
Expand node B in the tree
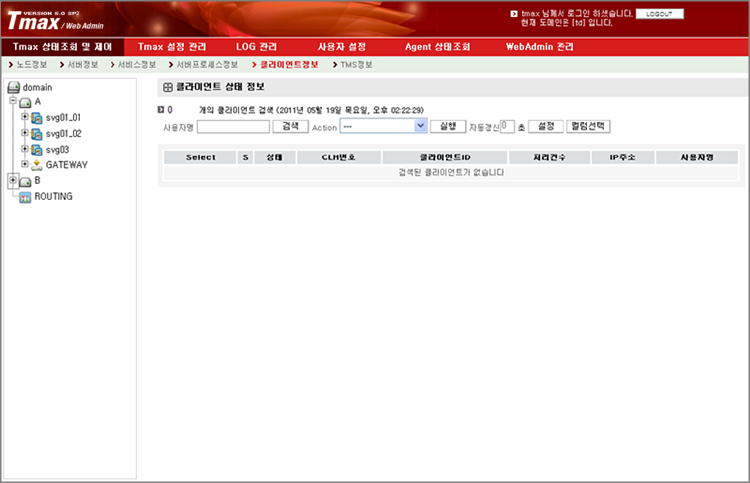pos(13,180)
